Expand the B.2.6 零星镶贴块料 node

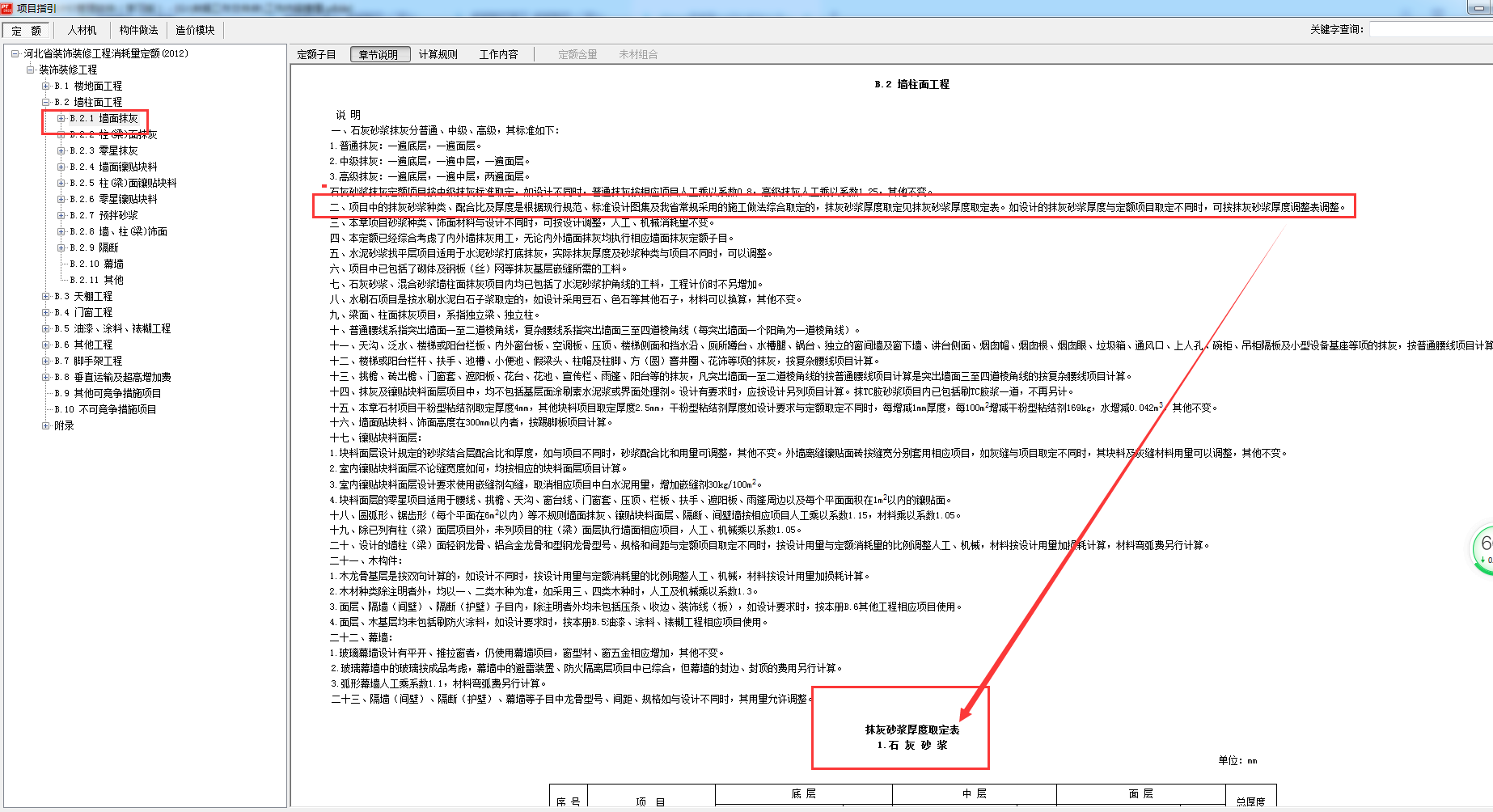(x=61, y=199)
